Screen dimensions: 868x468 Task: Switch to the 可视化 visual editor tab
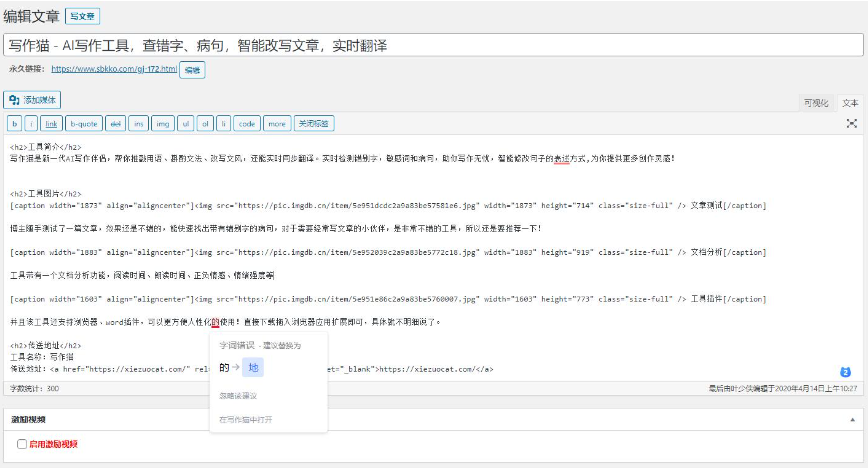pos(815,103)
